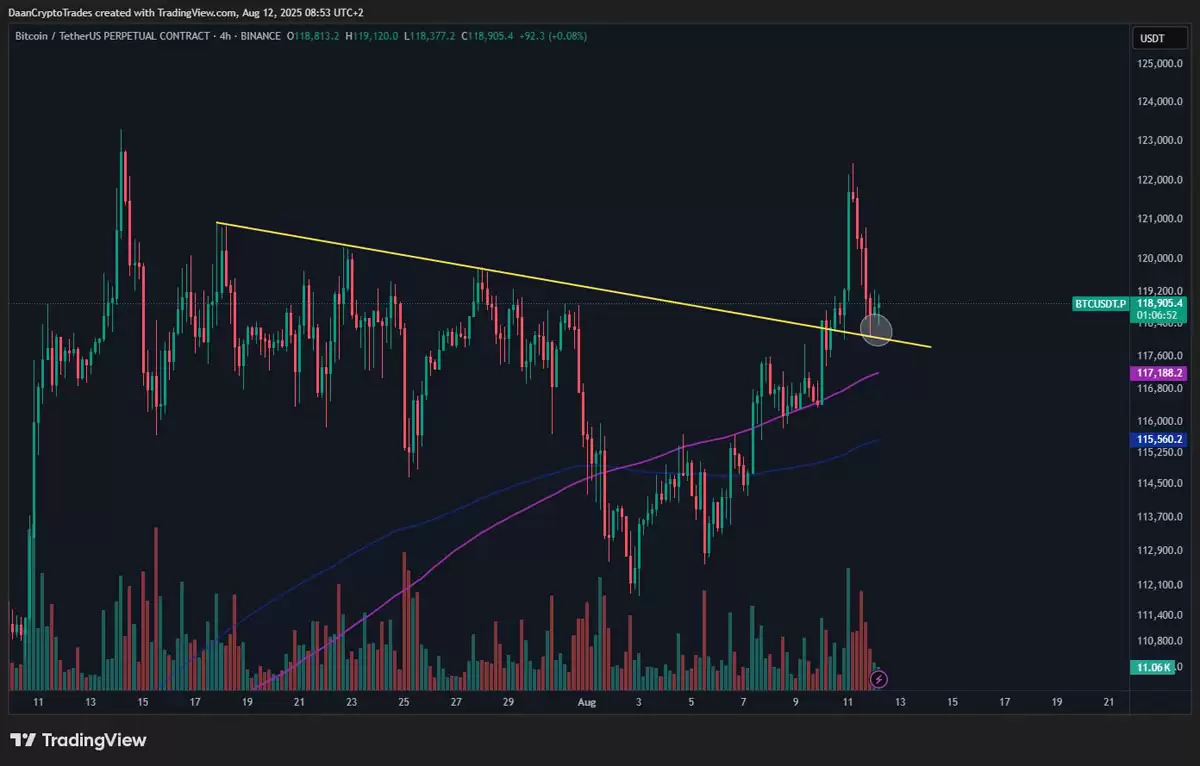This screenshot has height=766, width=1200.
Task: Click the BTCUSDT.P price label
Action: coord(1099,303)
